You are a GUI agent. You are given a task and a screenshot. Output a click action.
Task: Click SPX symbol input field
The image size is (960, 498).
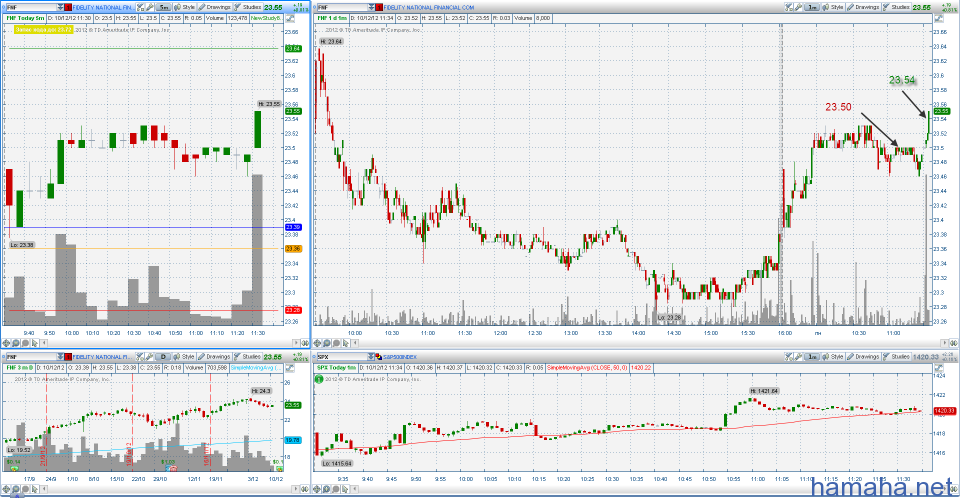pyautogui.click(x=342, y=357)
